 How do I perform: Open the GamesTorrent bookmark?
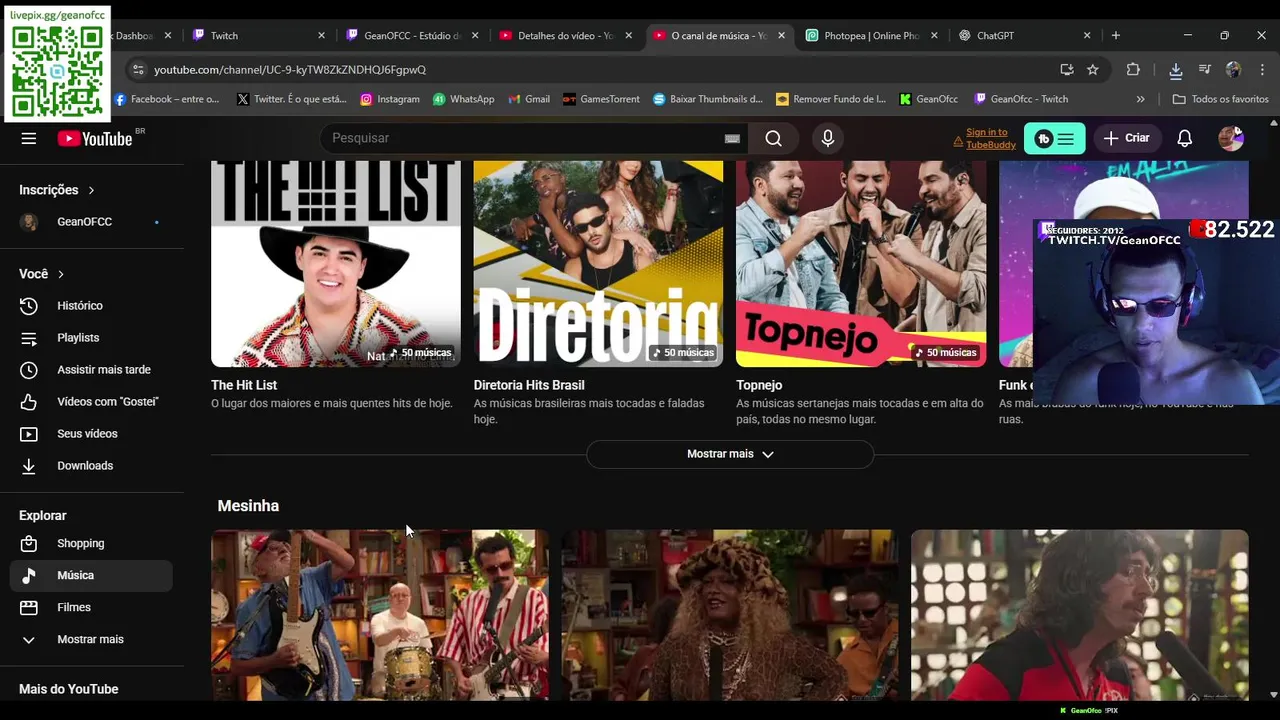click(x=601, y=99)
